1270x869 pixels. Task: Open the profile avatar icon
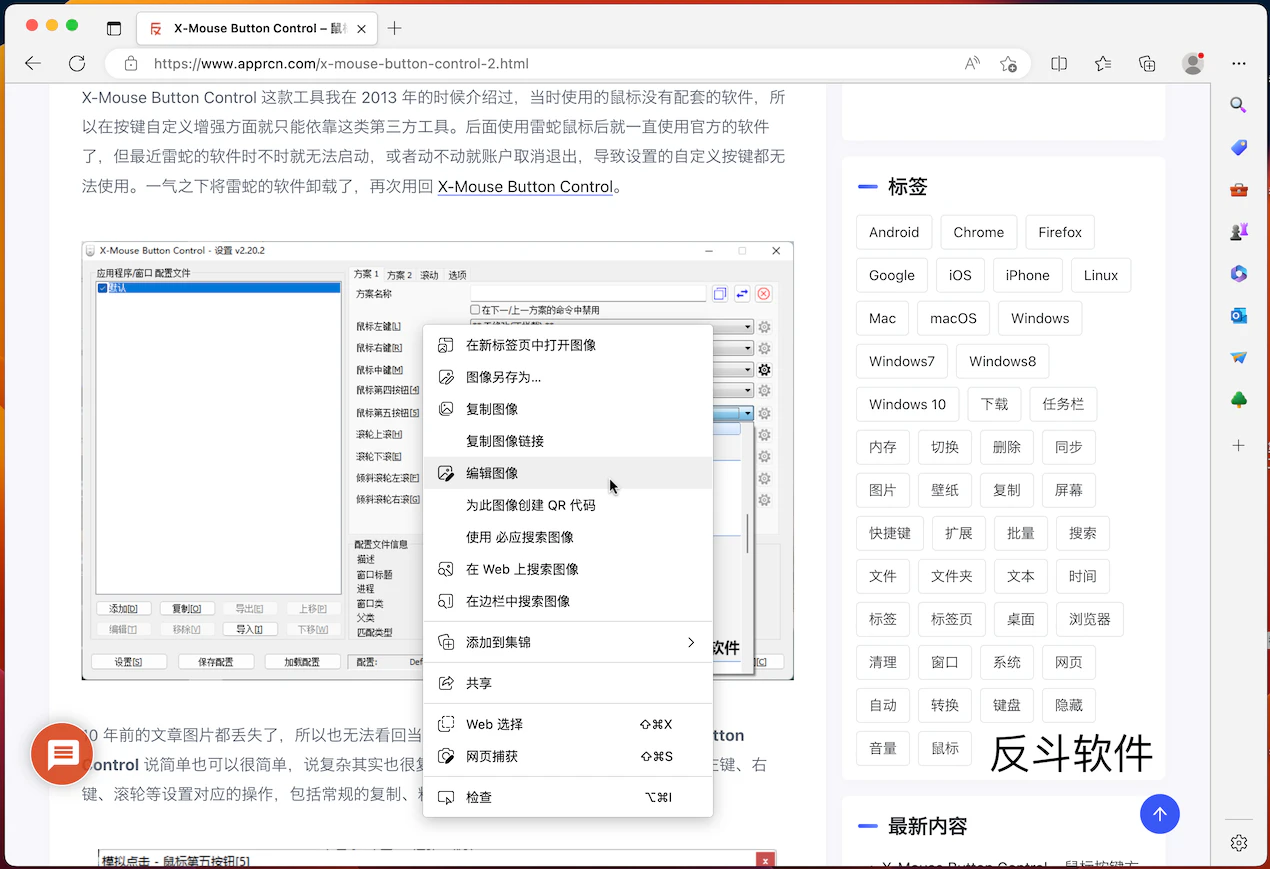[1192, 63]
